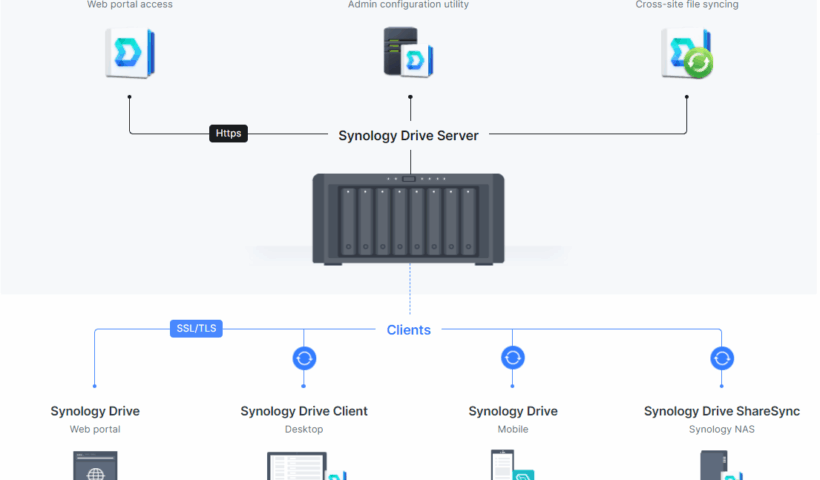This screenshot has height=480, width=820.
Task: Click the sync icon above Synology Drive Client
Action: pyautogui.click(x=304, y=358)
